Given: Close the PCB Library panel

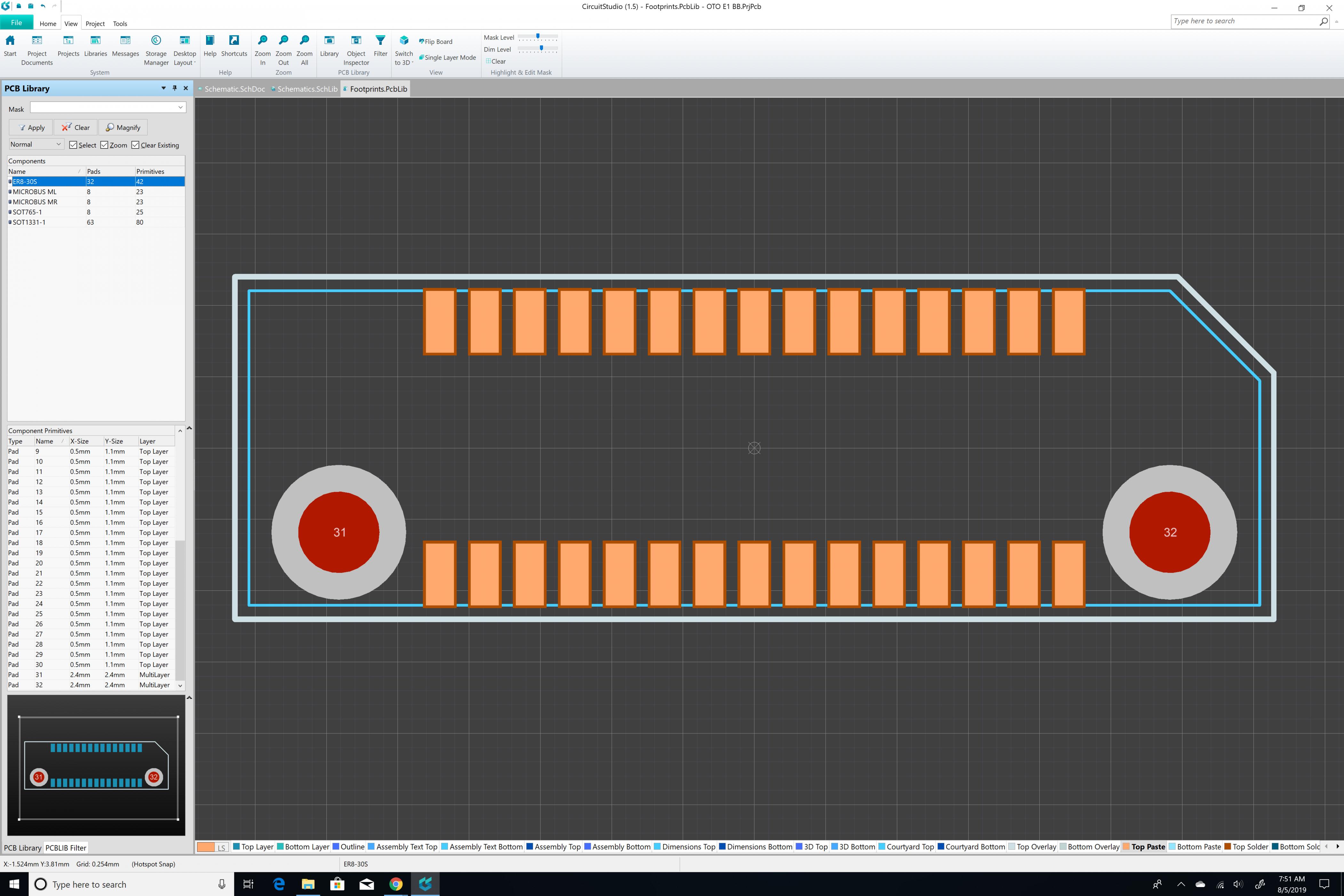Looking at the screenshot, I should [x=185, y=88].
